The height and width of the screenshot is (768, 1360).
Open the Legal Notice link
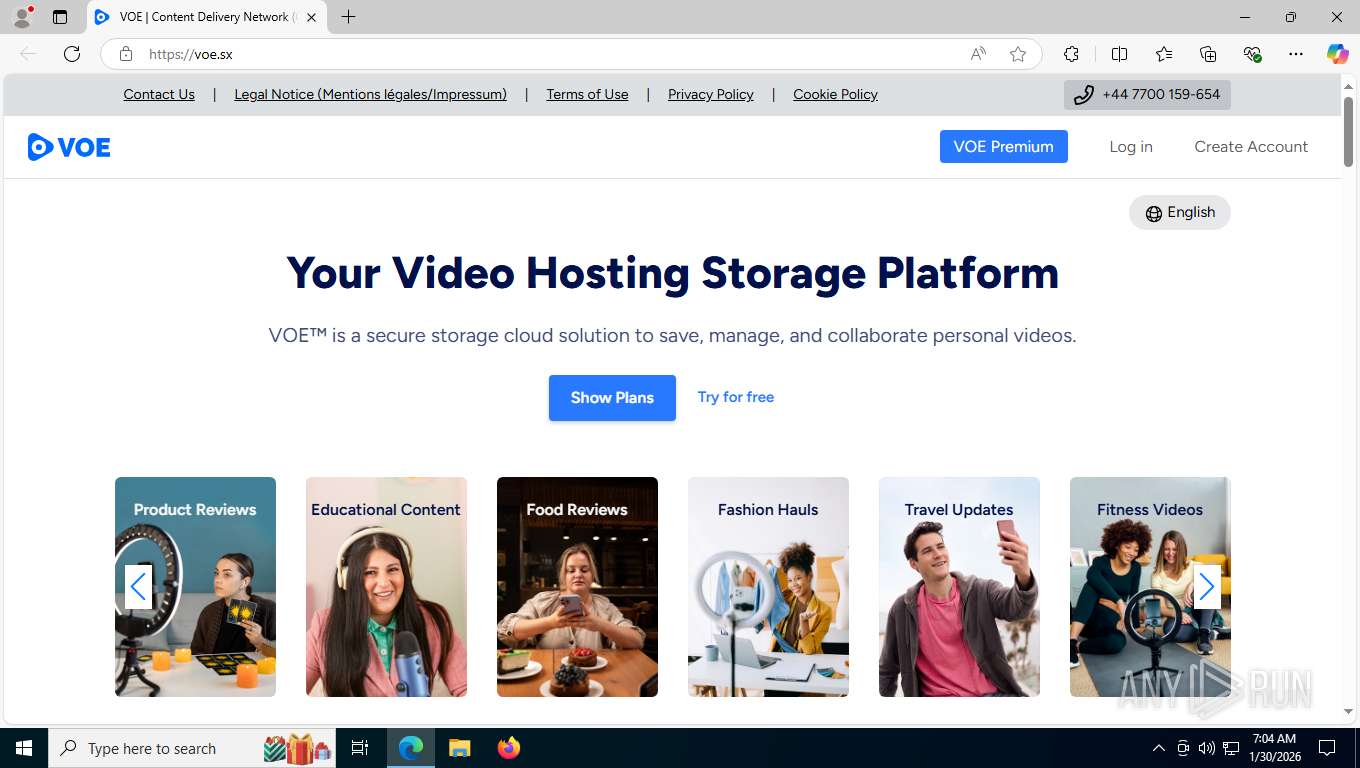(370, 94)
